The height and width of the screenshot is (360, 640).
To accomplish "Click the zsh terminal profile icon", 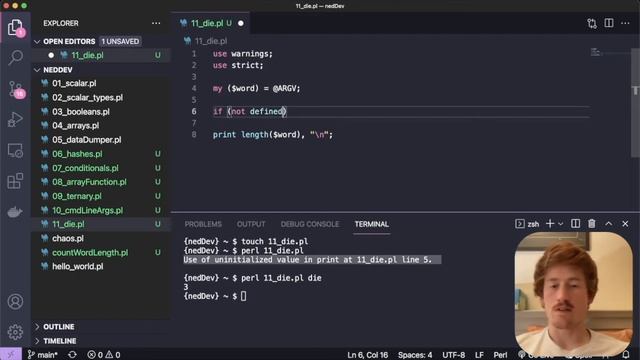I will 519,224.
